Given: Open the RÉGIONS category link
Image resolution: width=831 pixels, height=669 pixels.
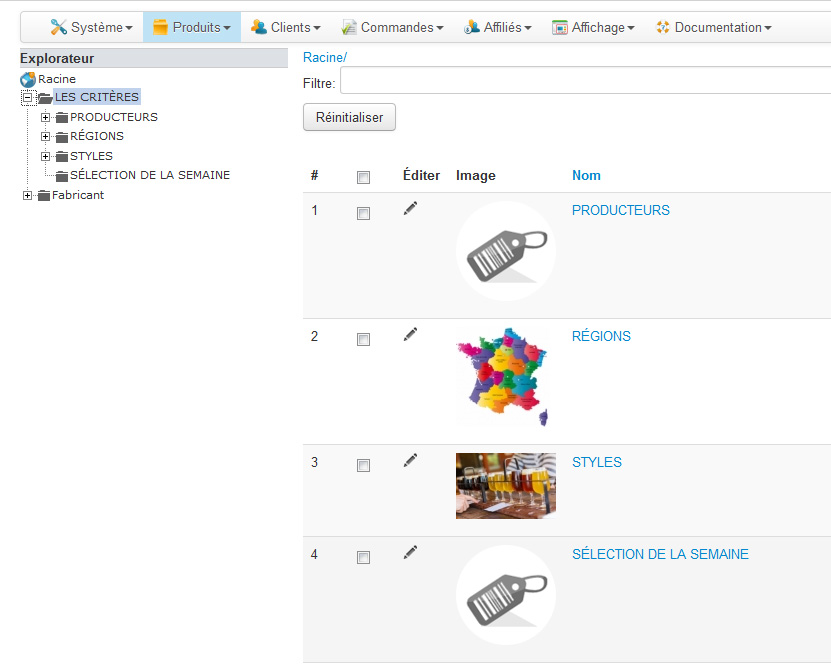Looking at the screenshot, I should (601, 336).
